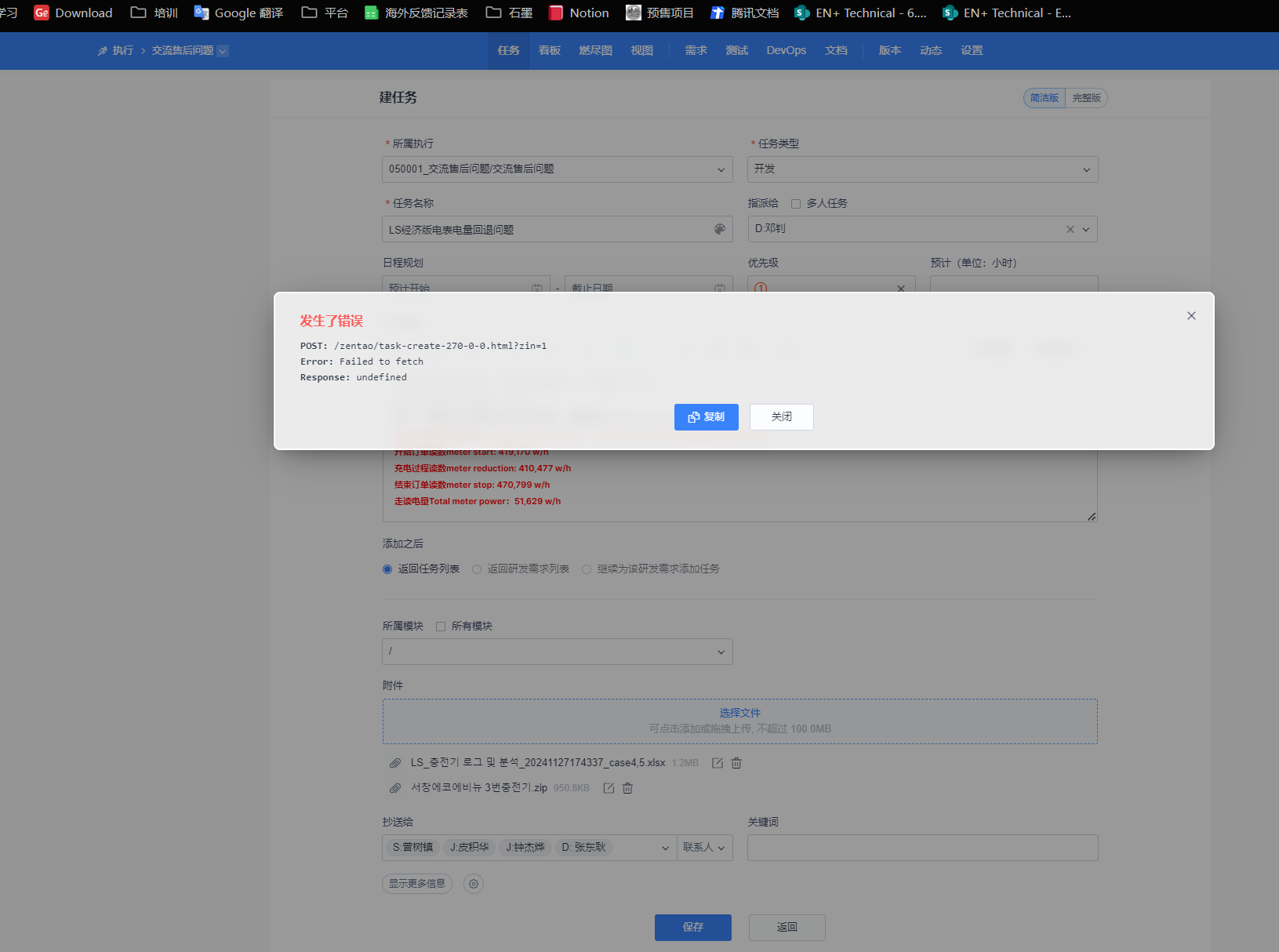Rename the zip attachment via edit icon
This screenshot has width=1279, height=952.
(x=609, y=788)
